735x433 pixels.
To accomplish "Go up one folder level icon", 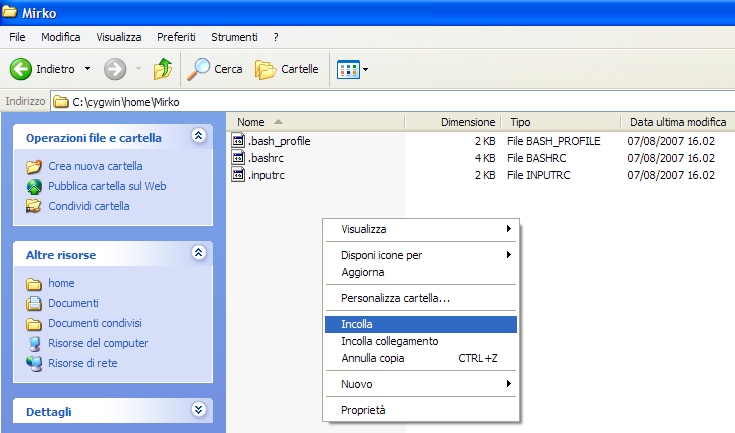I will 163,69.
